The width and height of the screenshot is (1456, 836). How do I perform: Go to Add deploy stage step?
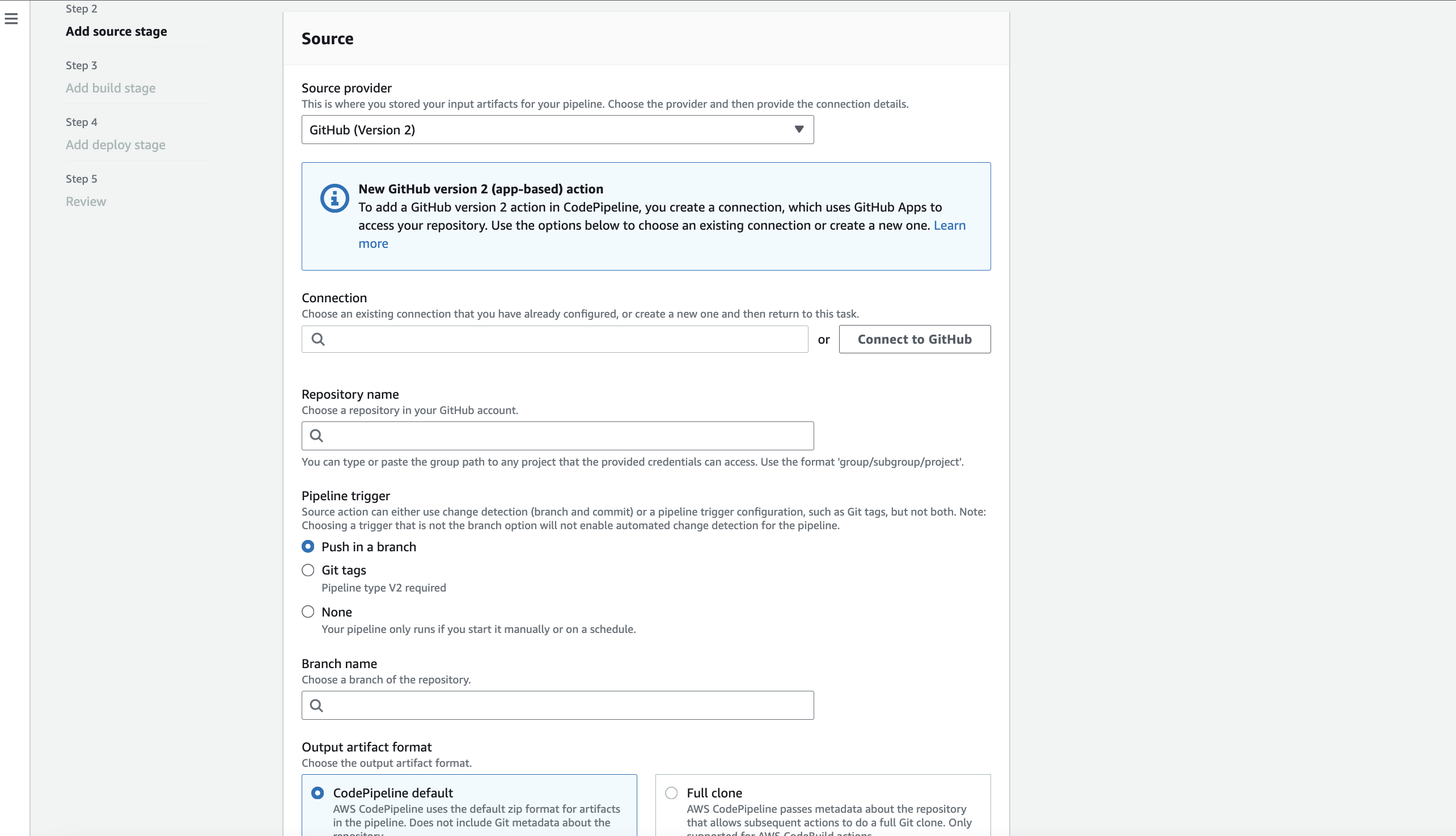click(x=115, y=145)
